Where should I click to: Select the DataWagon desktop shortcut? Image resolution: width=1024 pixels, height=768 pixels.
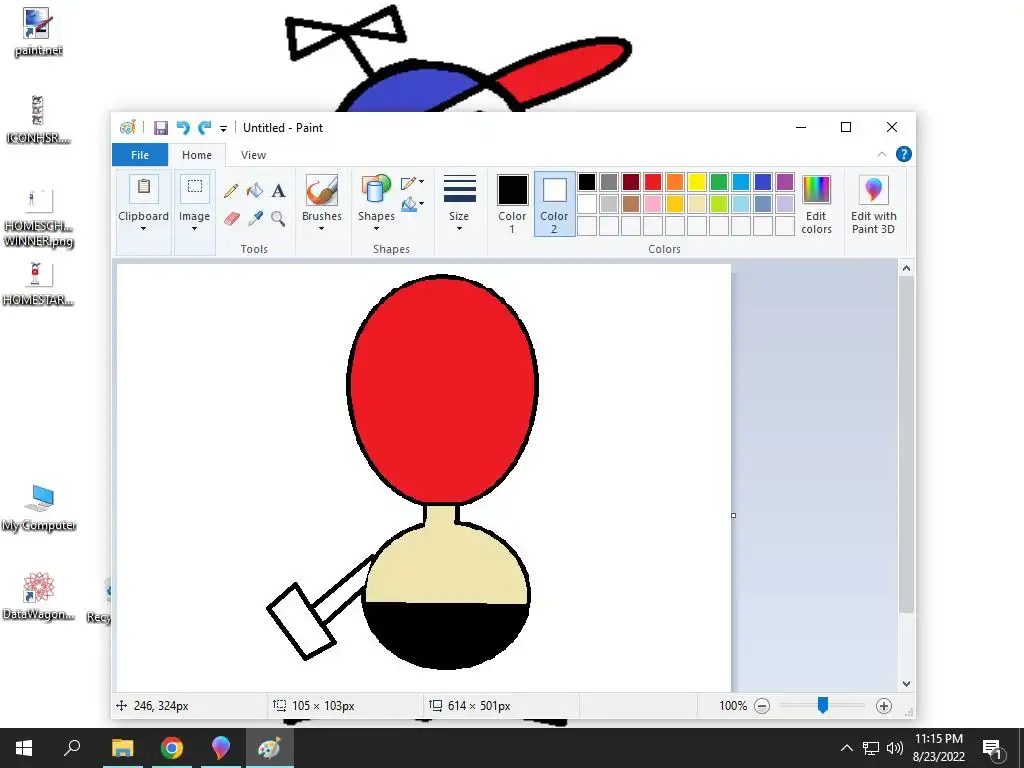(x=38, y=596)
